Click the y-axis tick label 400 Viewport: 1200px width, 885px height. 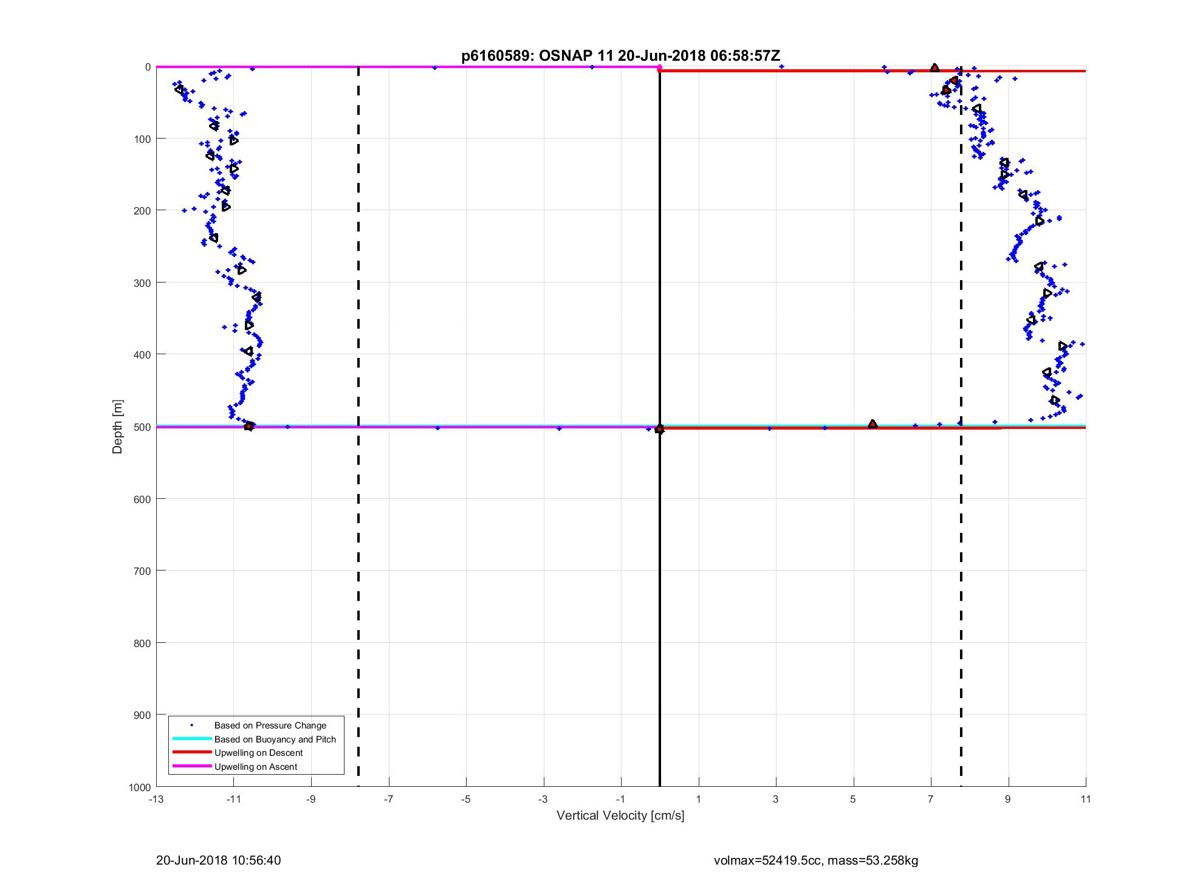point(142,355)
